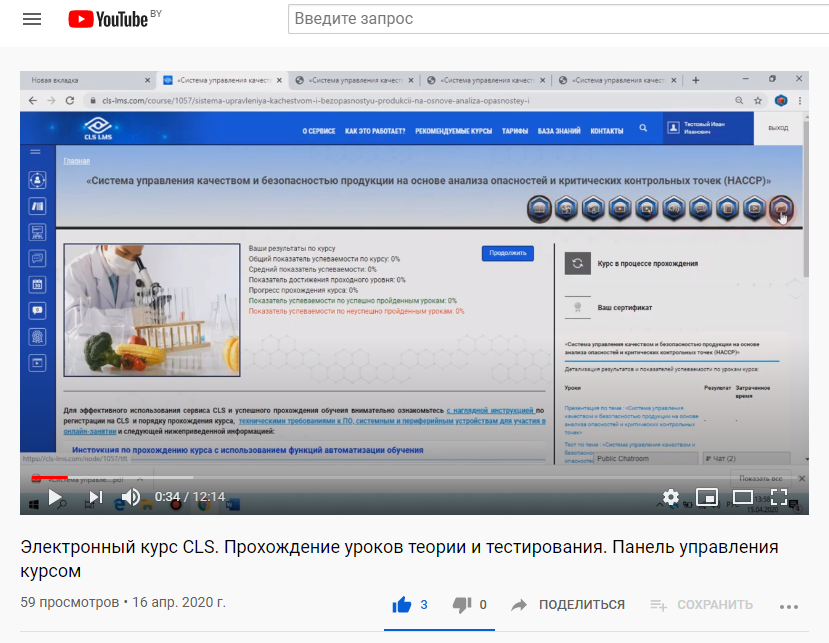Mute the video with speaker icon

coord(131,497)
